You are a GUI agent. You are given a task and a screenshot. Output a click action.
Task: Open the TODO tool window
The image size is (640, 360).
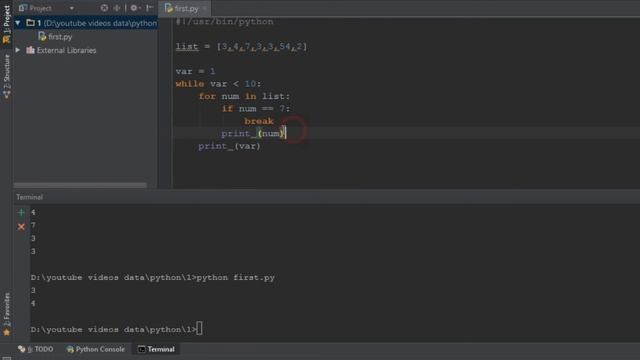point(36,349)
